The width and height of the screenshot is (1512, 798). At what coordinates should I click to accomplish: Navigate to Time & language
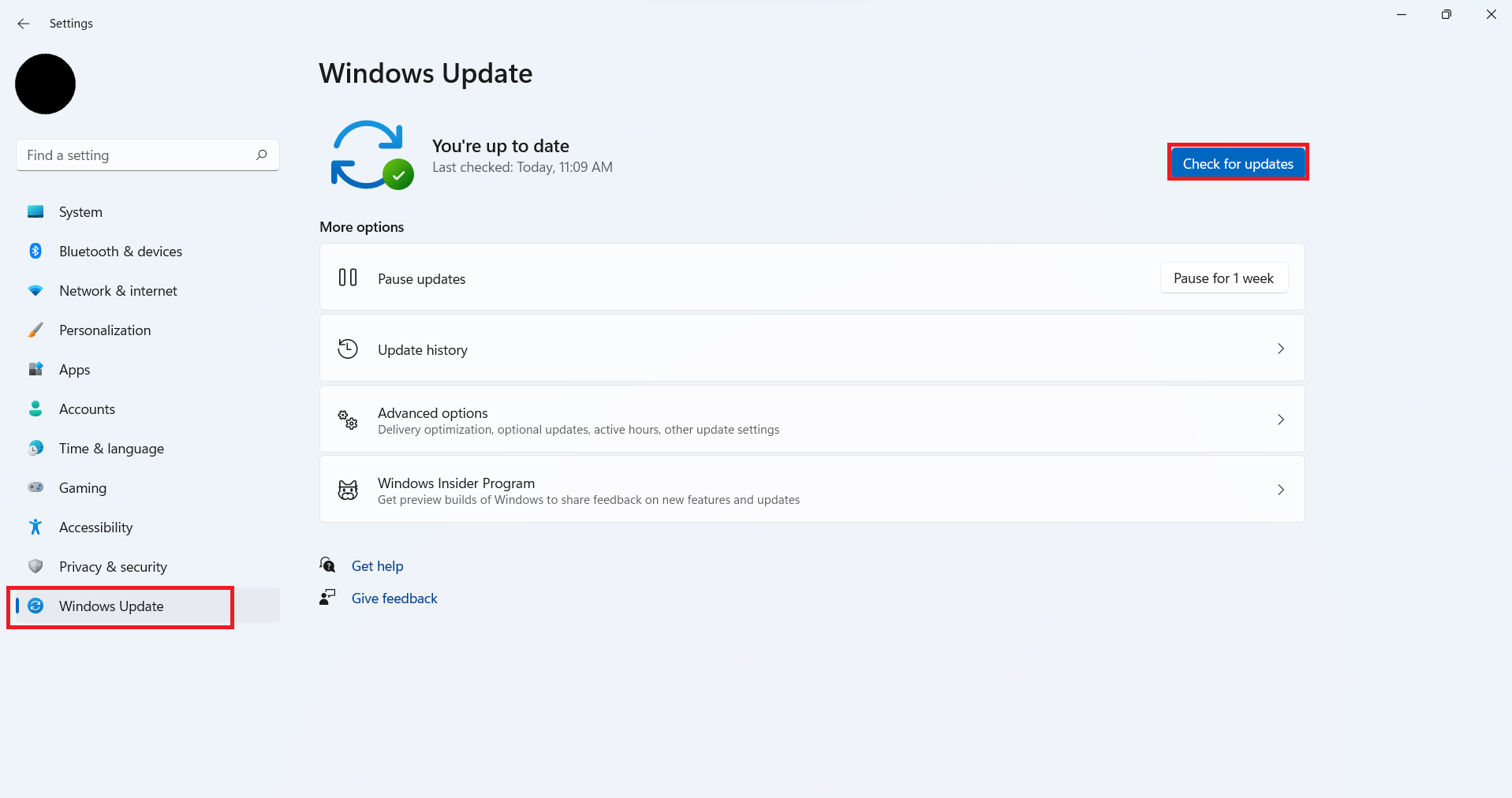point(147,448)
